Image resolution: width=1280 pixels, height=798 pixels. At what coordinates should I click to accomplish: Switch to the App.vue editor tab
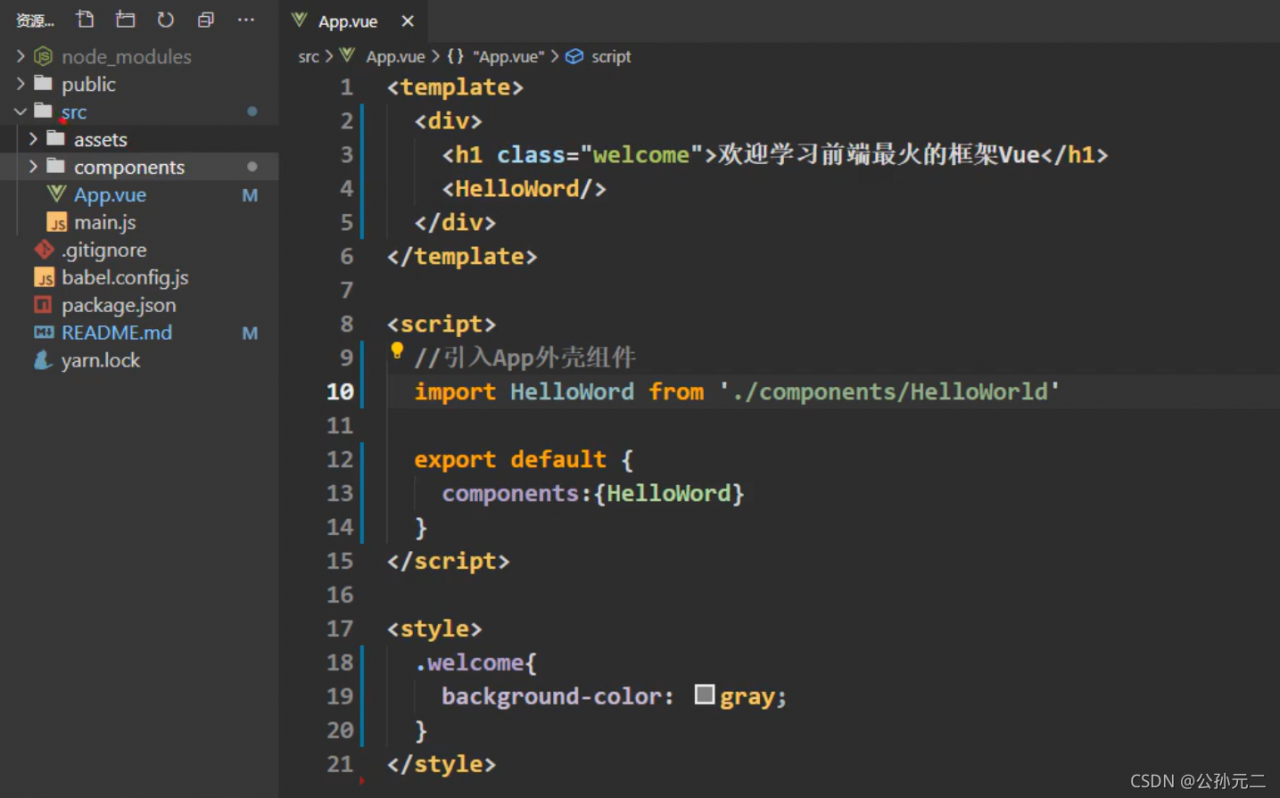pyautogui.click(x=346, y=21)
